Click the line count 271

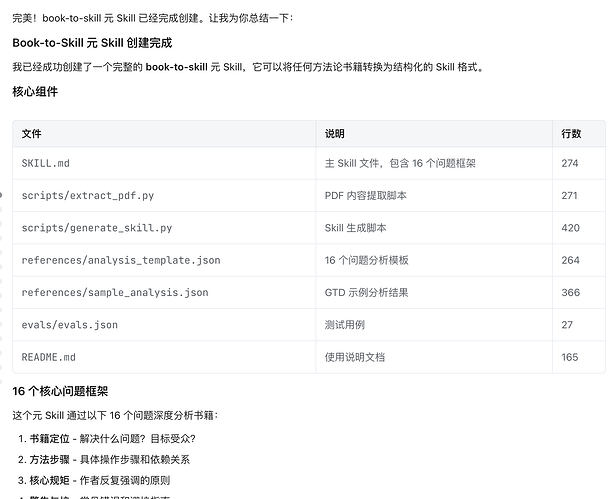click(569, 195)
